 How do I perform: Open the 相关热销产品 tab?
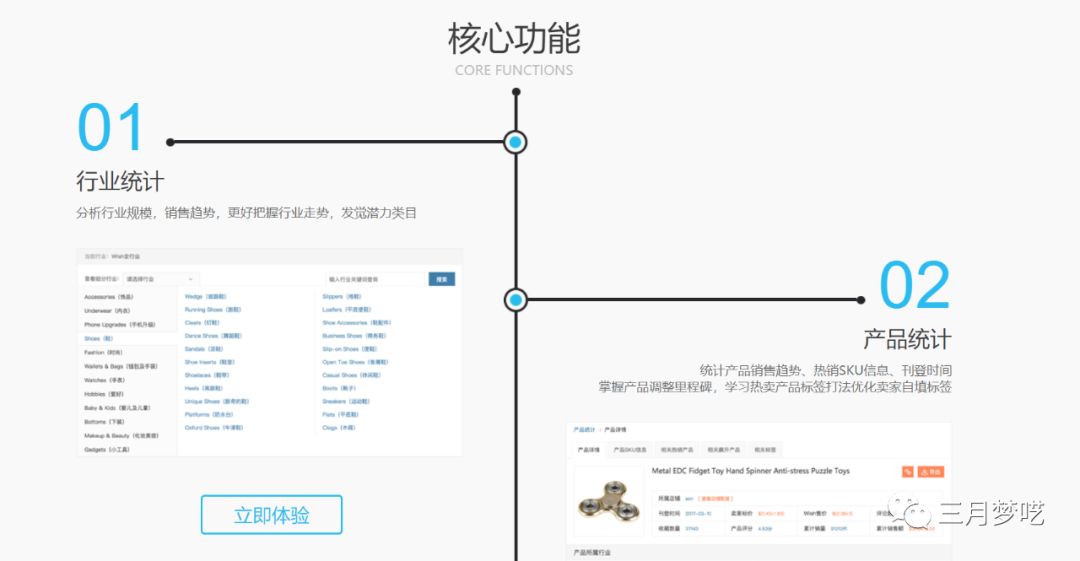click(x=676, y=450)
